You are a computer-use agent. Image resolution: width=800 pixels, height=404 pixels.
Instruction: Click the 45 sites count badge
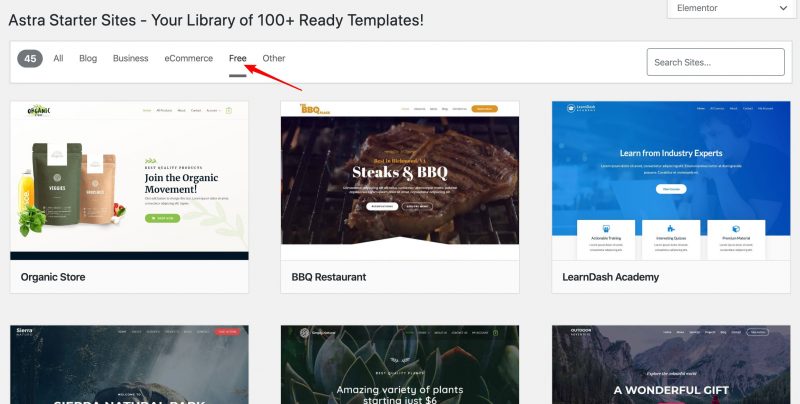tap(30, 59)
